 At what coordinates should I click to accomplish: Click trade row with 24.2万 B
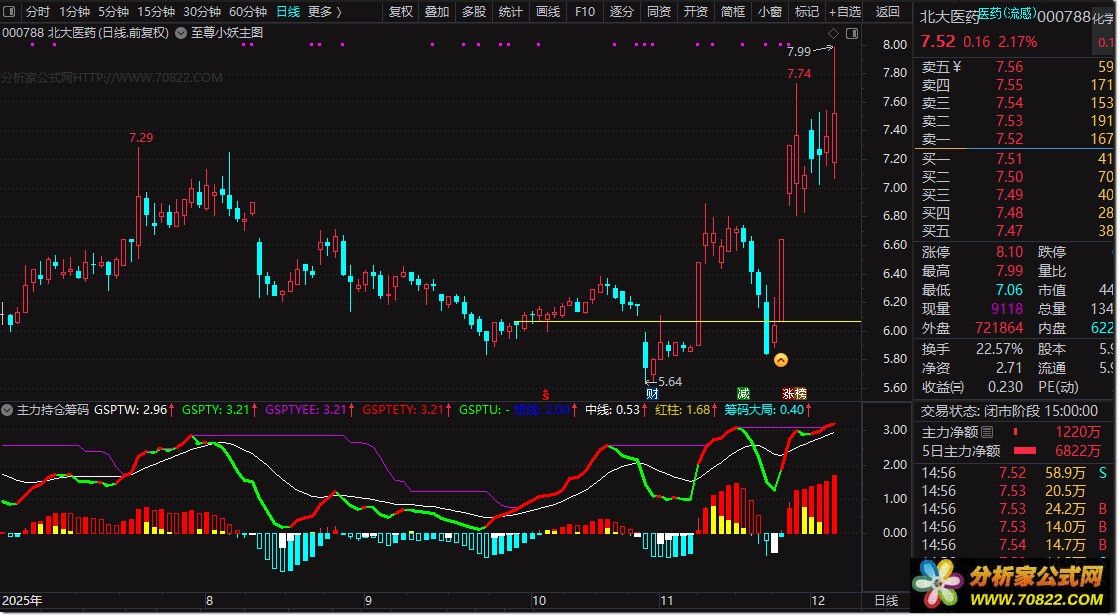click(x=1014, y=509)
